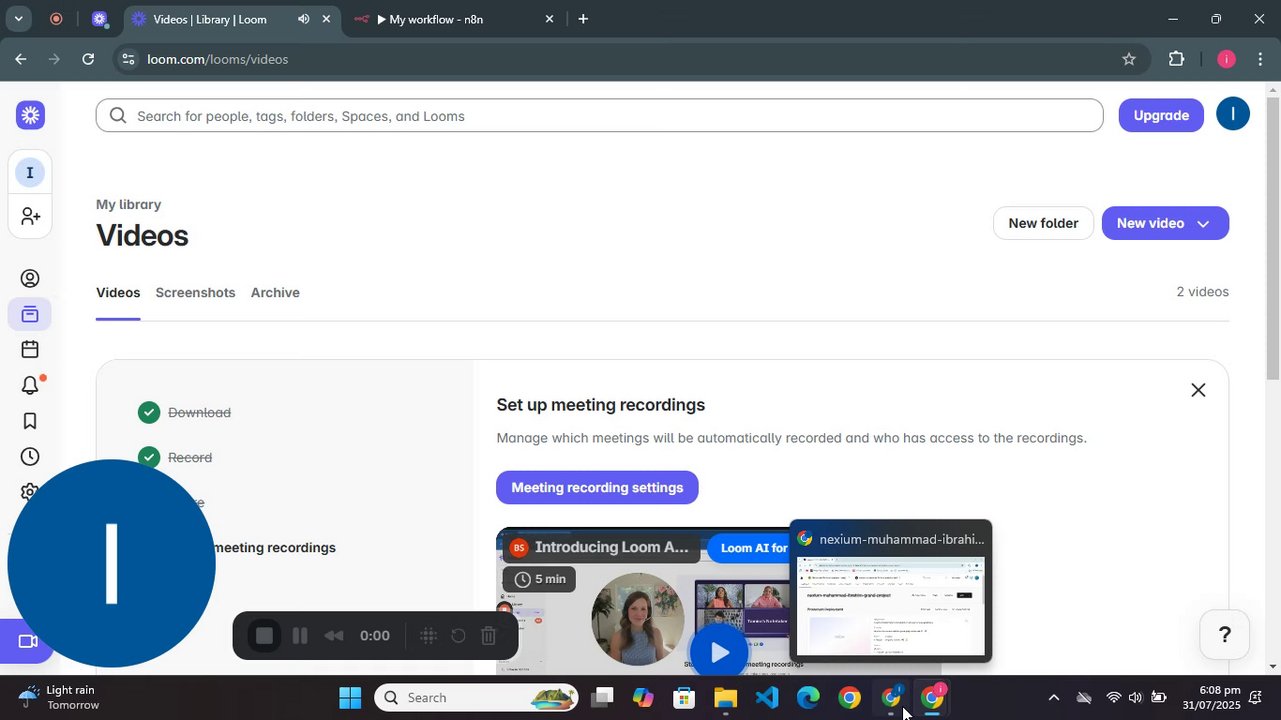
Task: Open the Chrome extensions puzzle icon
Action: click(1176, 59)
